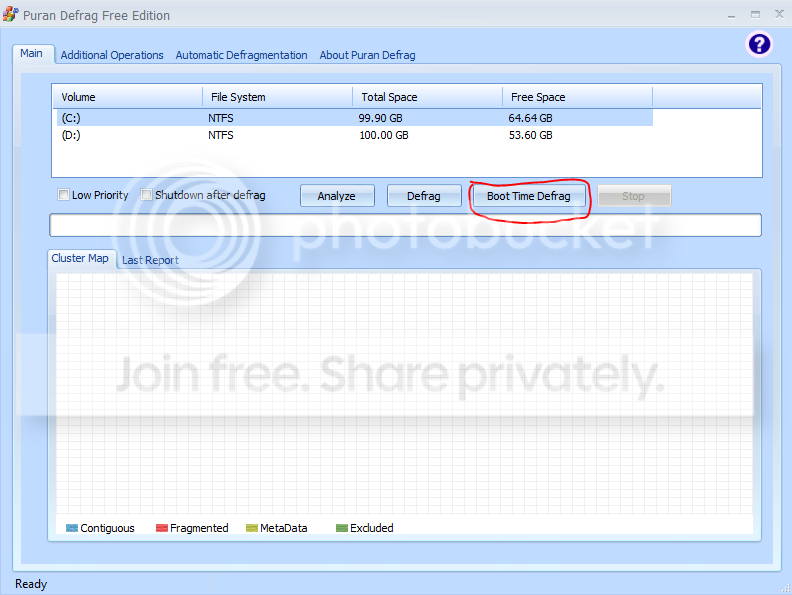Click NTFS in the (D:) row
The width and height of the screenshot is (792, 595).
coord(221,135)
